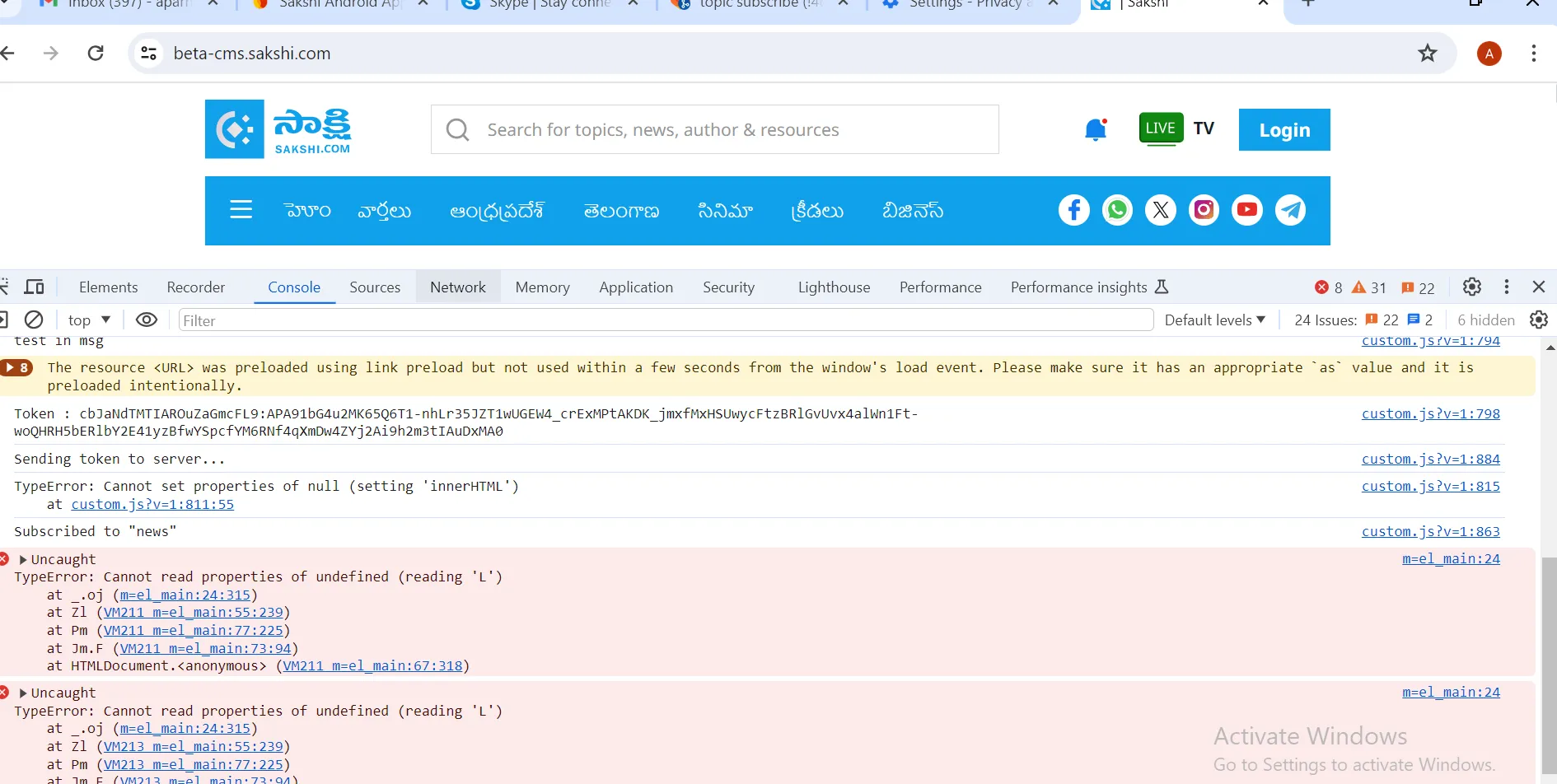Click the Login button
Viewport: 1557px width, 784px height.
click(x=1284, y=129)
